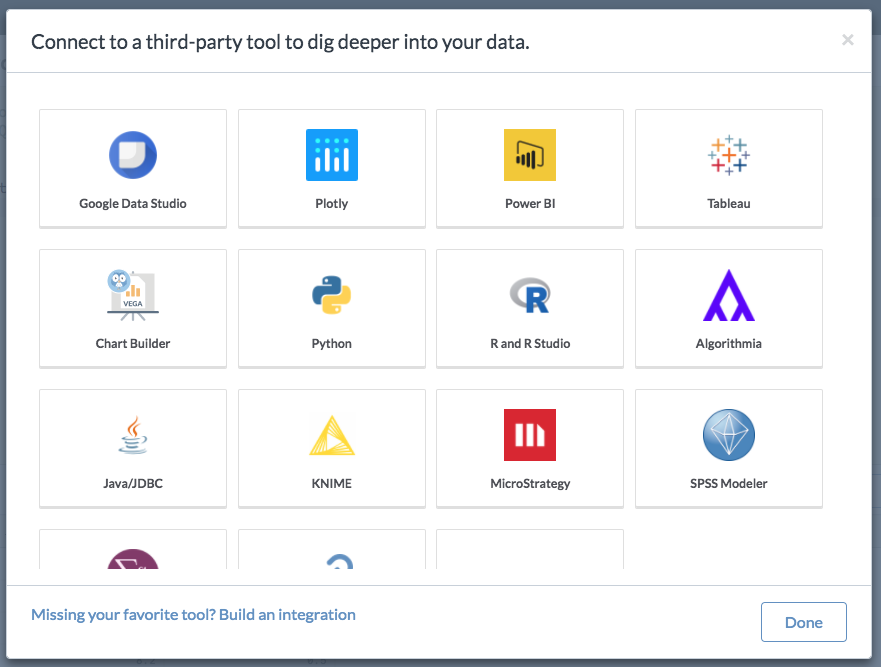Image resolution: width=881 pixels, height=667 pixels.
Task: Choose the Plotly integration icon
Action: pyautogui.click(x=331, y=155)
